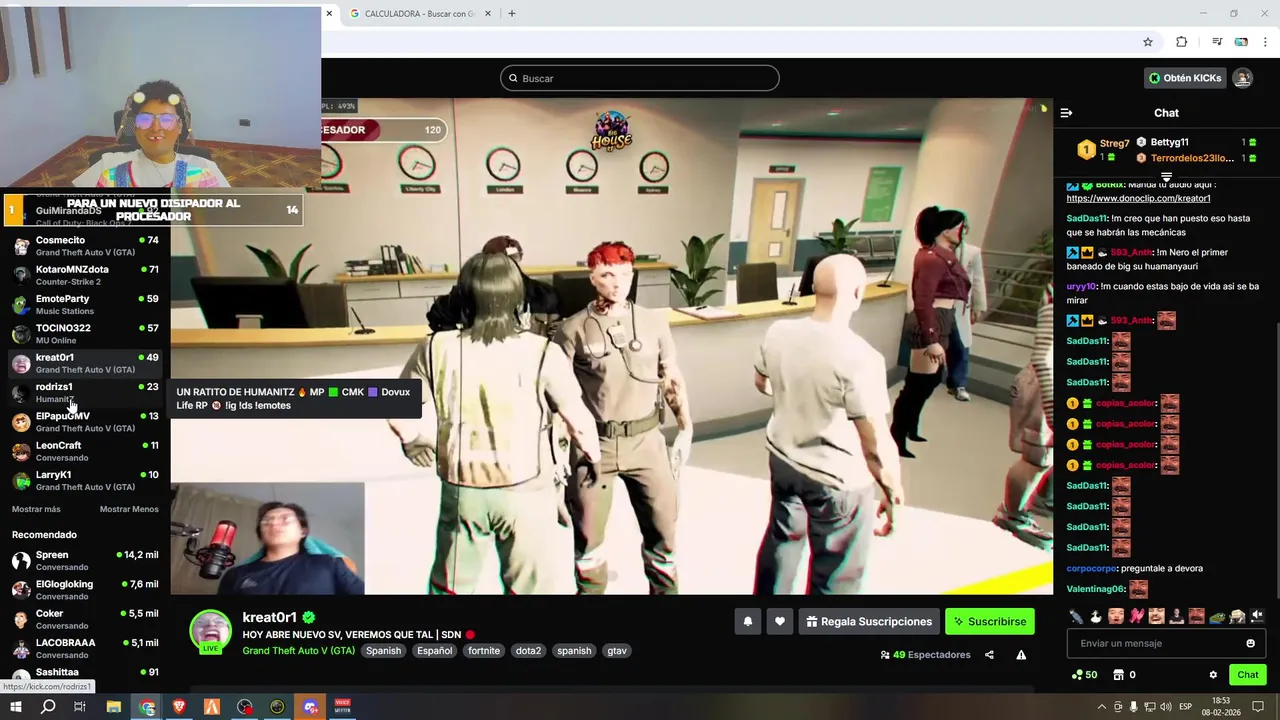Follow kreat0r1 with the heart icon
1280x720 pixels.
point(780,621)
